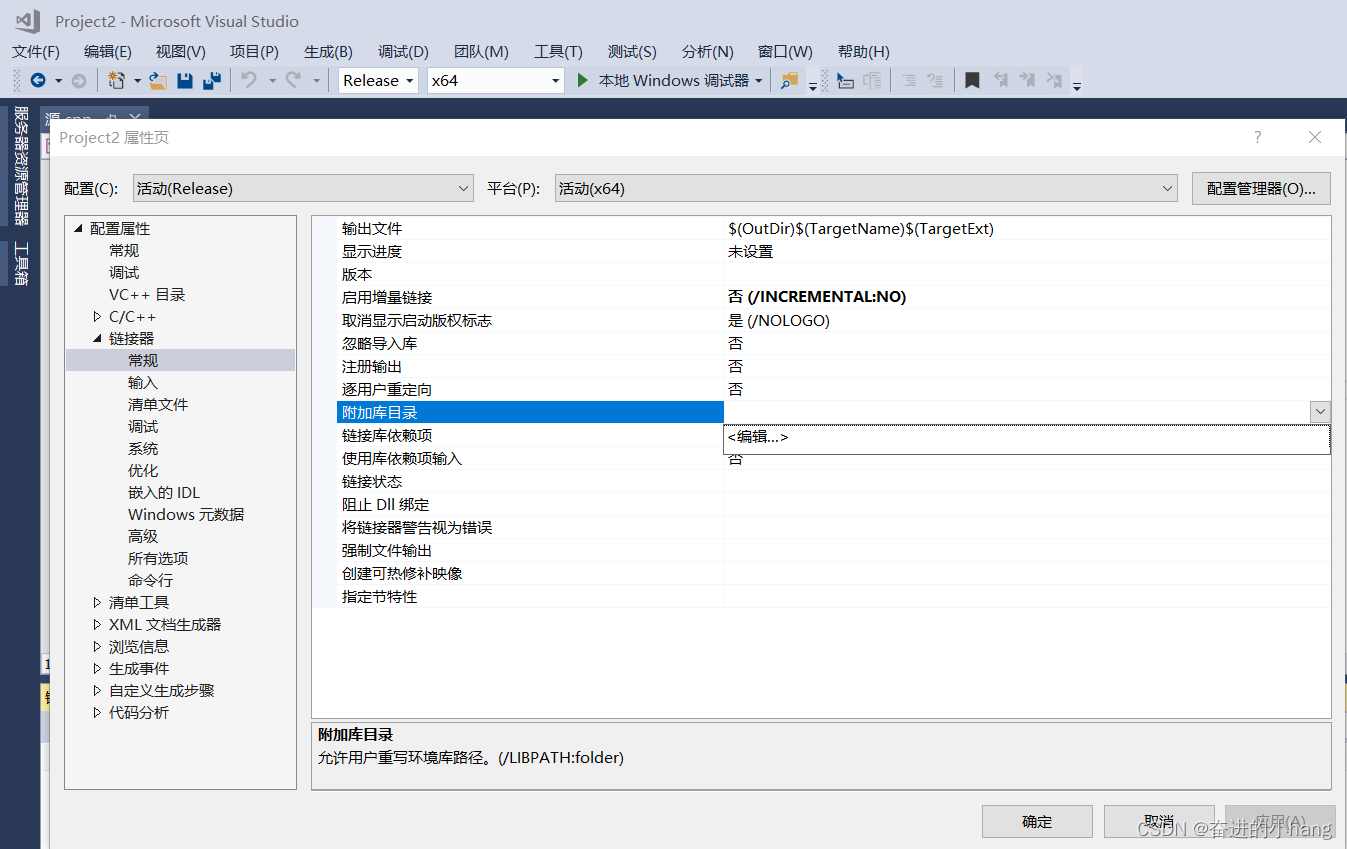Image resolution: width=1347 pixels, height=849 pixels.
Task: Open the 平台 活动(x64) combo box
Action: tap(866, 188)
